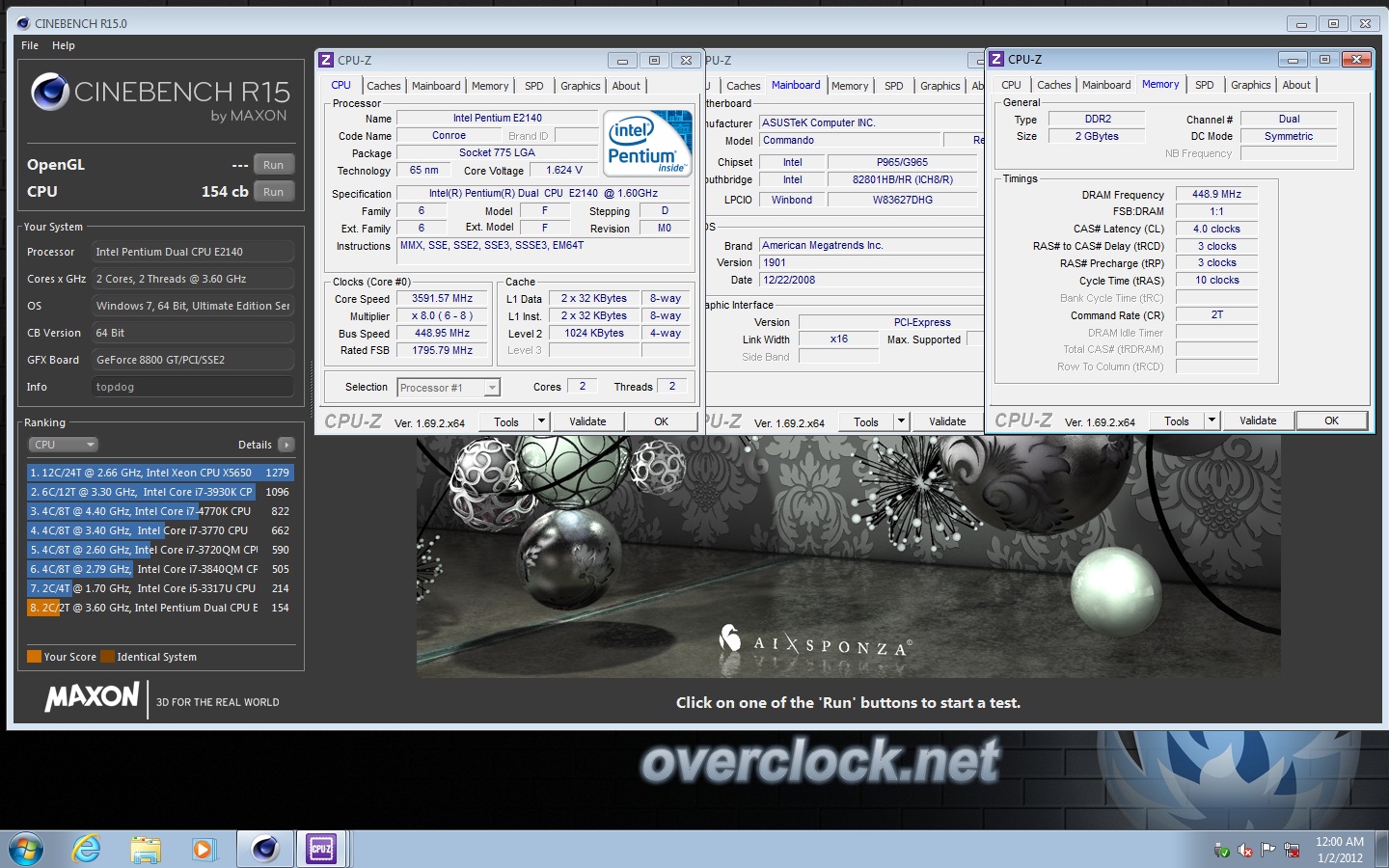
Task: Click the volume muted tray icon
Action: pos(1245,851)
